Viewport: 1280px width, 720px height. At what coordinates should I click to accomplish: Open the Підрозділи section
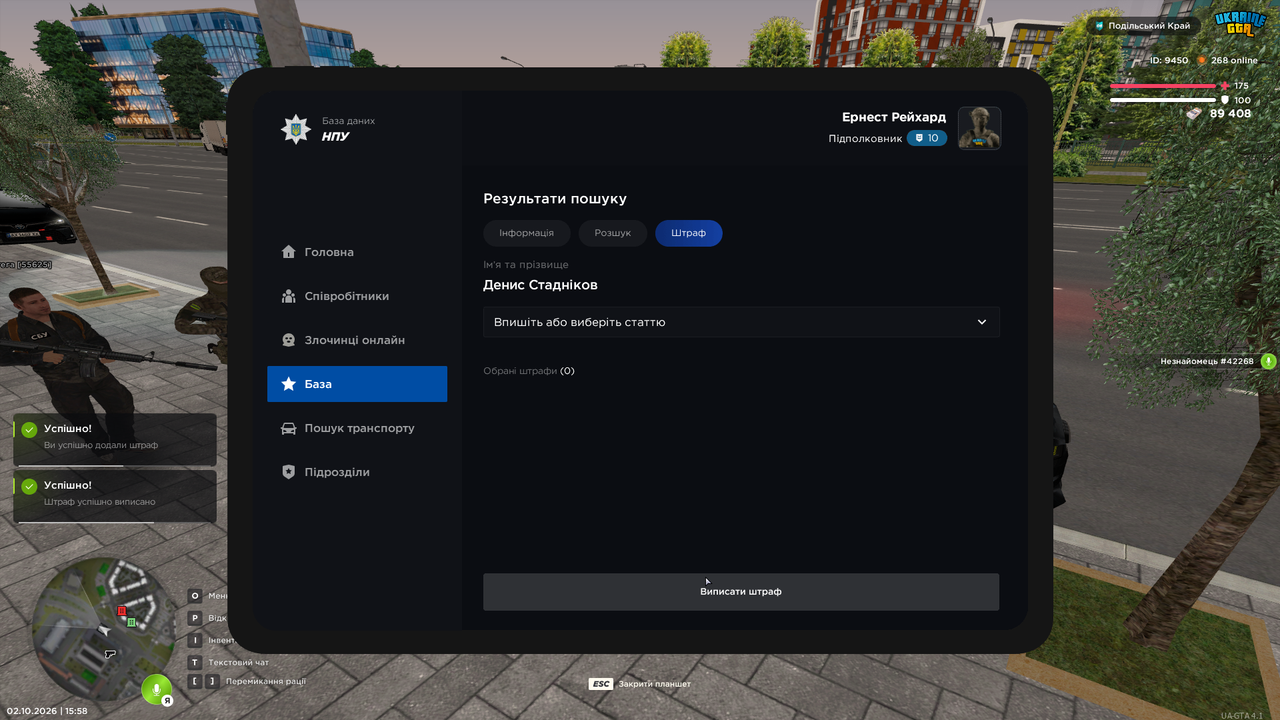point(357,472)
